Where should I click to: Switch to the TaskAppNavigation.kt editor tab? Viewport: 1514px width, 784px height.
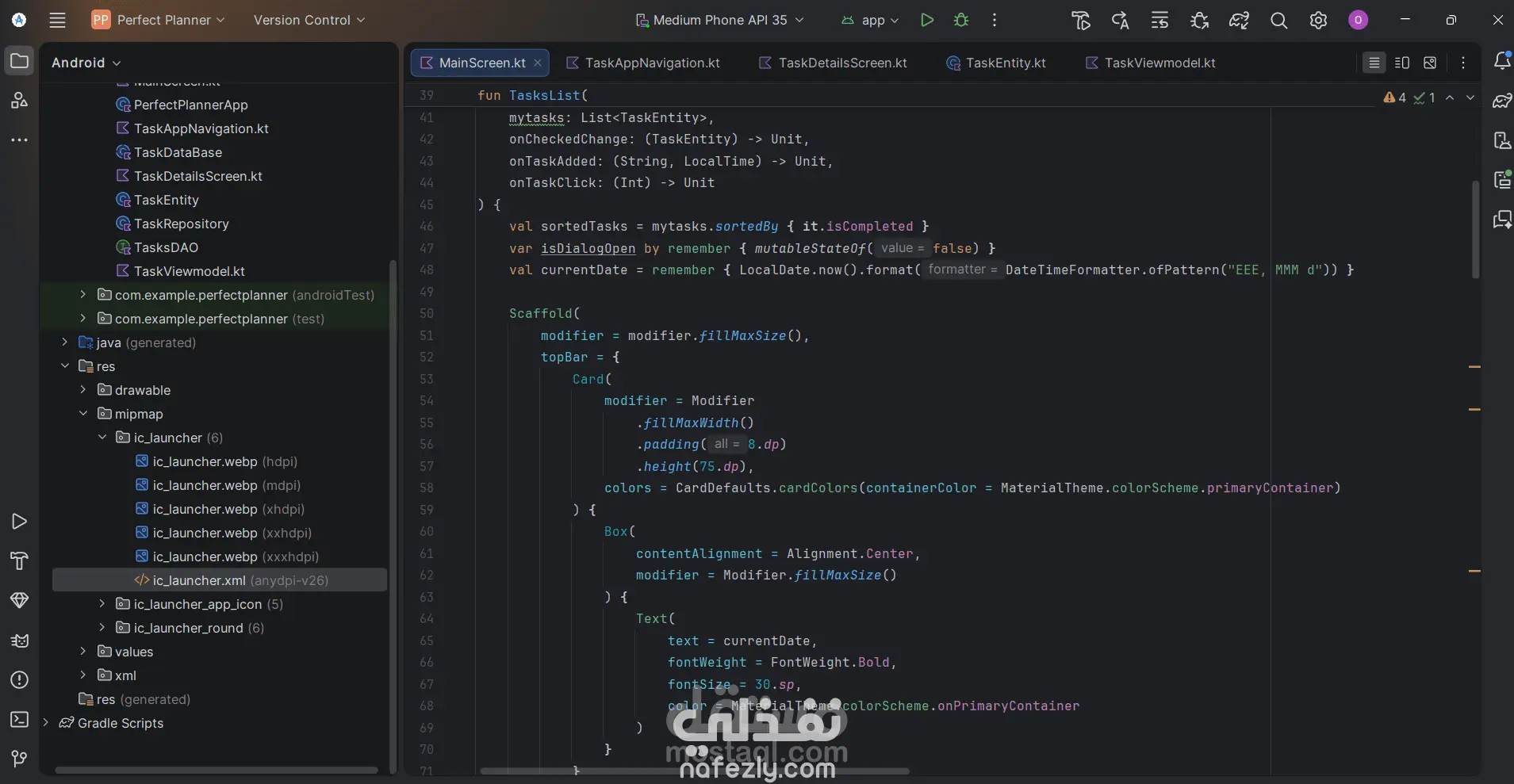pos(643,63)
